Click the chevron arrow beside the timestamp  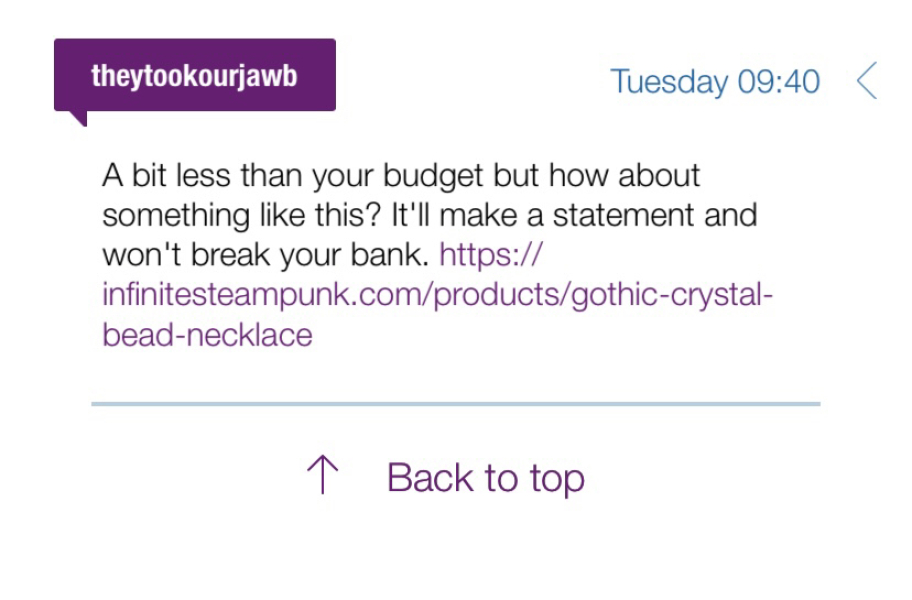867,81
